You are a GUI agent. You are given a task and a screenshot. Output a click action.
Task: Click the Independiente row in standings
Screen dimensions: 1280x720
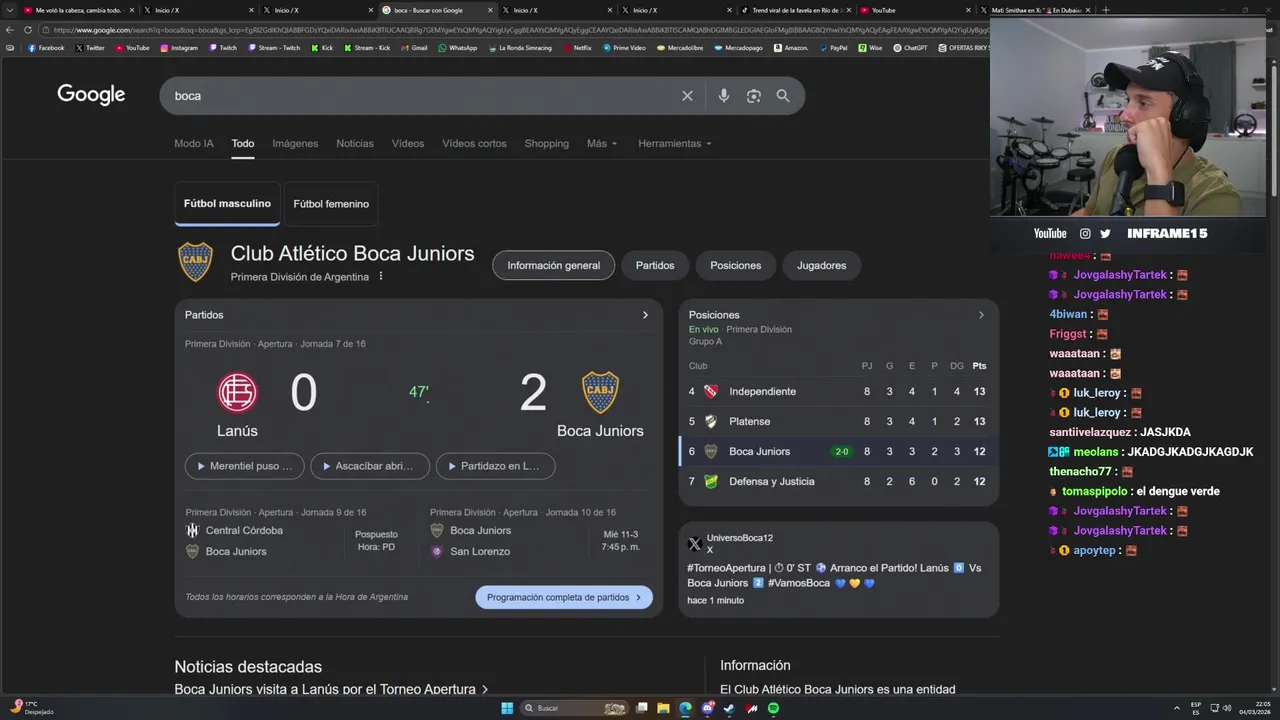838,392
